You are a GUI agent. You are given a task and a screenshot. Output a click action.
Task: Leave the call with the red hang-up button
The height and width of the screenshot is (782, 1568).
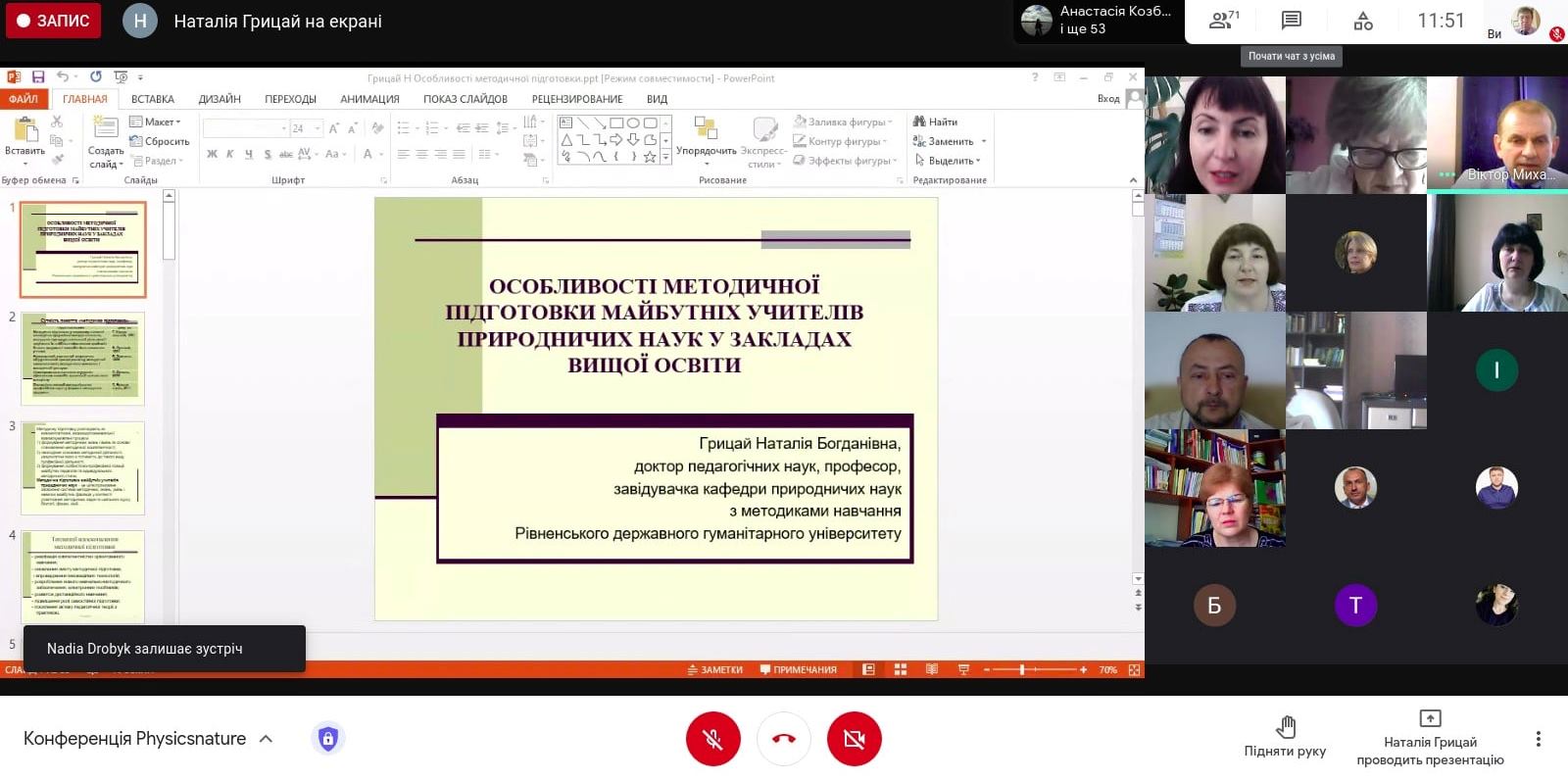pyautogui.click(x=784, y=739)
